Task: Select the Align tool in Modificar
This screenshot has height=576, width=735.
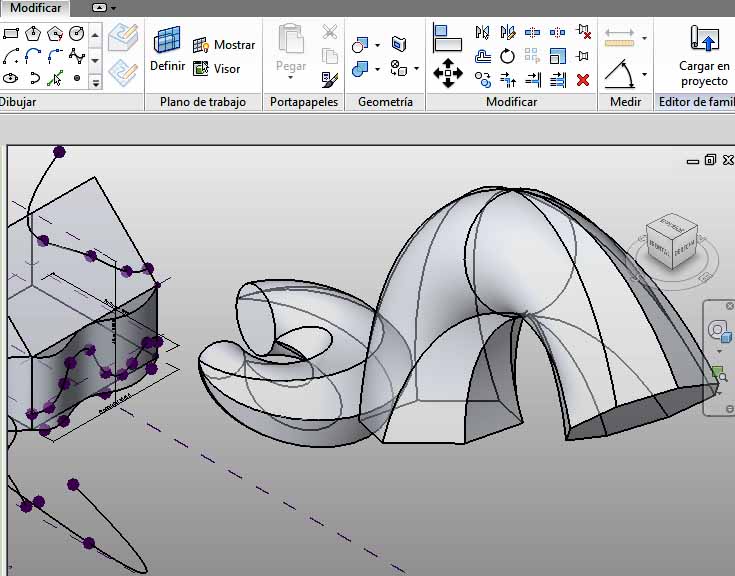Action: pyautogui.click(x=446, y=38)
